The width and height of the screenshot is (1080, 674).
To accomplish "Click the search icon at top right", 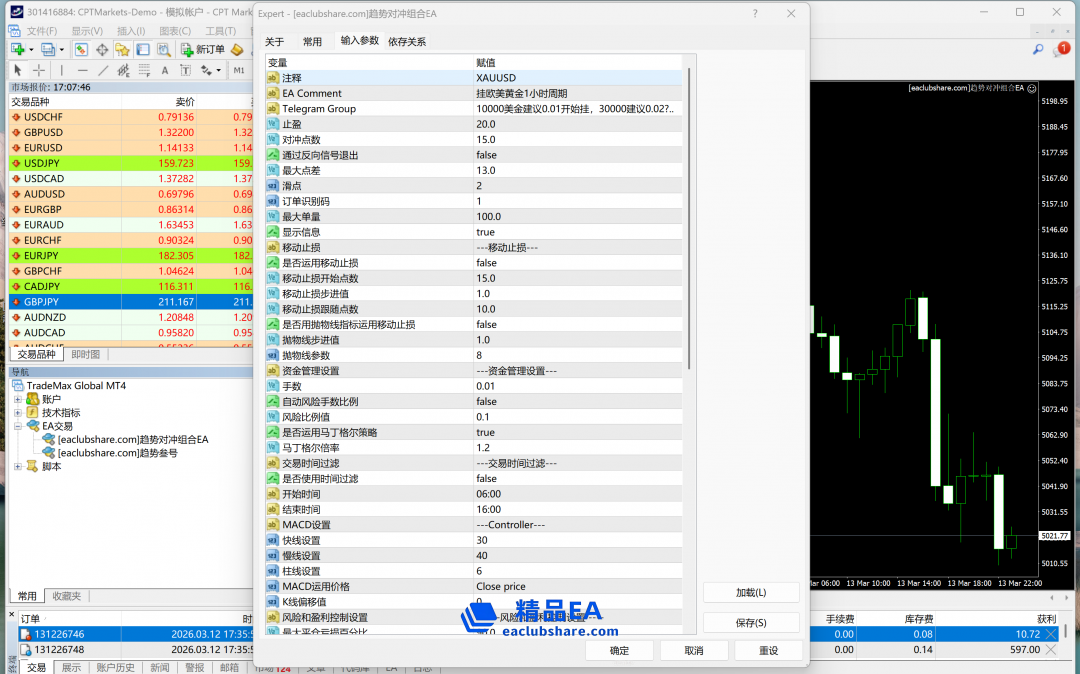I will click(x=1038, y=49).
